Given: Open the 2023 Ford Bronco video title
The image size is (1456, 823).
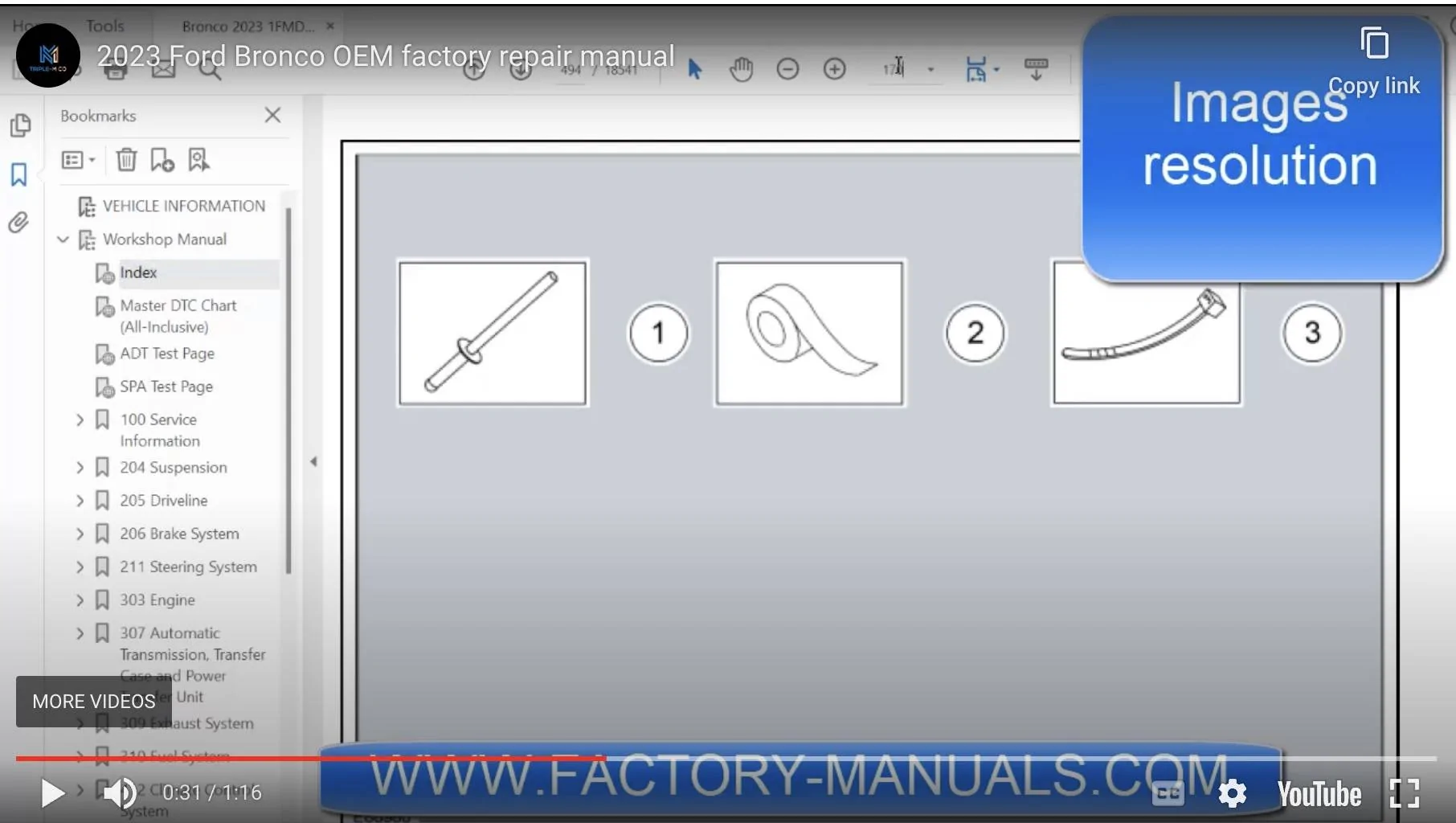Looking at the screenshot, I should (x=386, y=56).
